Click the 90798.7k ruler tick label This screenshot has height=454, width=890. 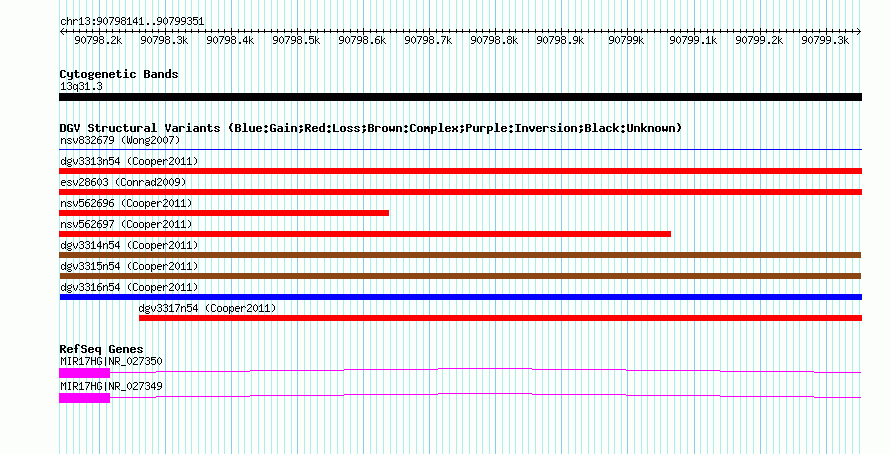coord(428,40)
